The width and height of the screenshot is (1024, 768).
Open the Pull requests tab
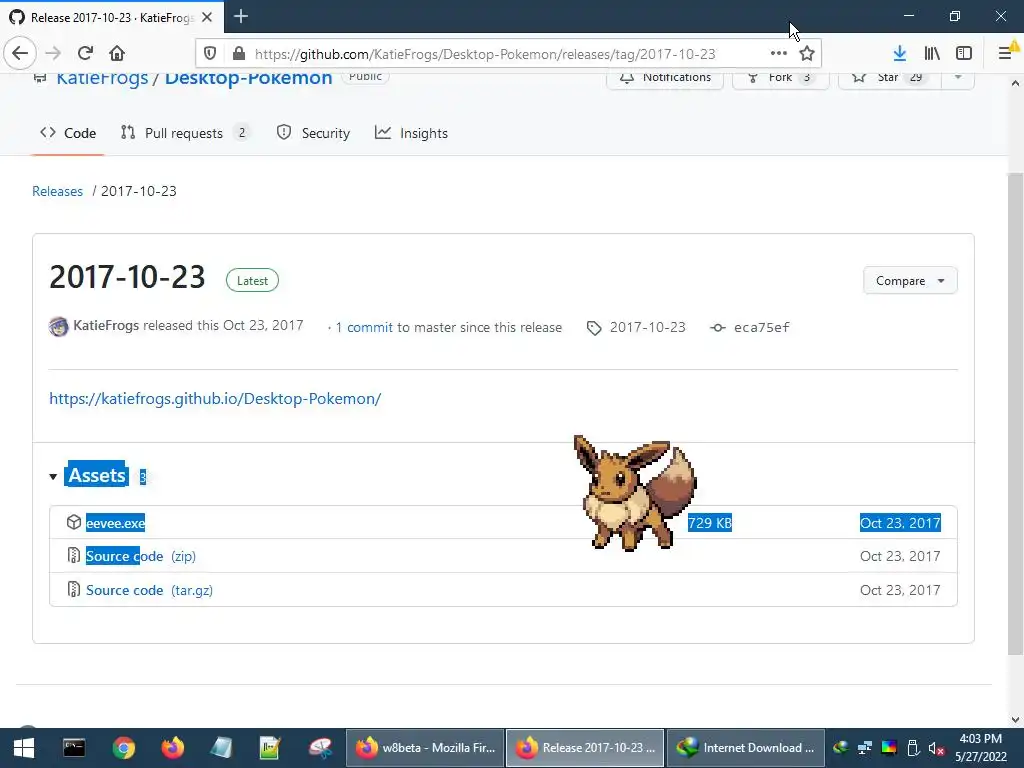185,133
